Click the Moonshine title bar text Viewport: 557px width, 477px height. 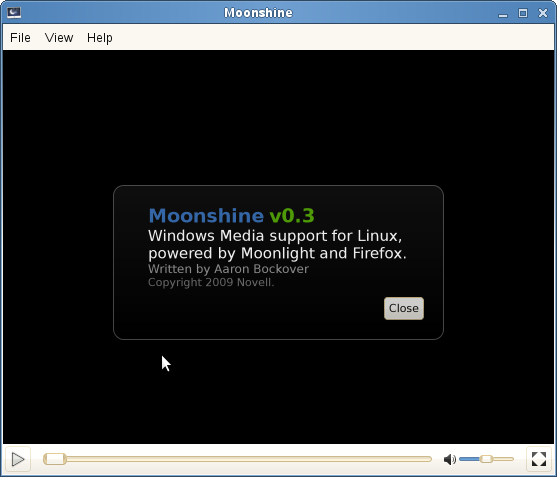pyautogui.click(x=258, y=13)
